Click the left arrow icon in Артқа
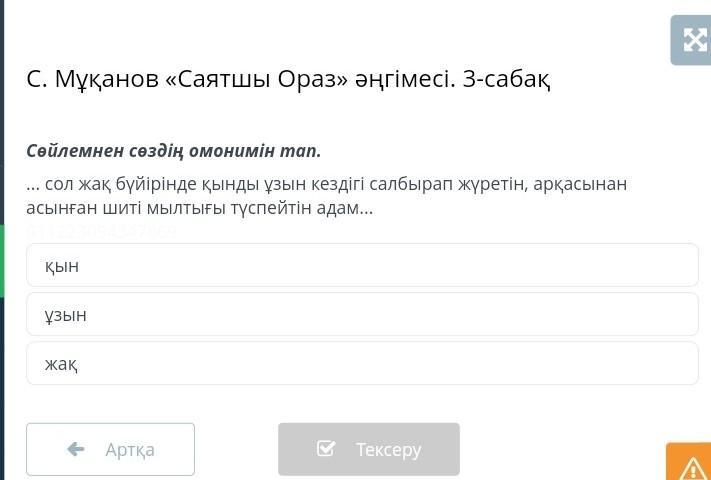 pos(76,449)
